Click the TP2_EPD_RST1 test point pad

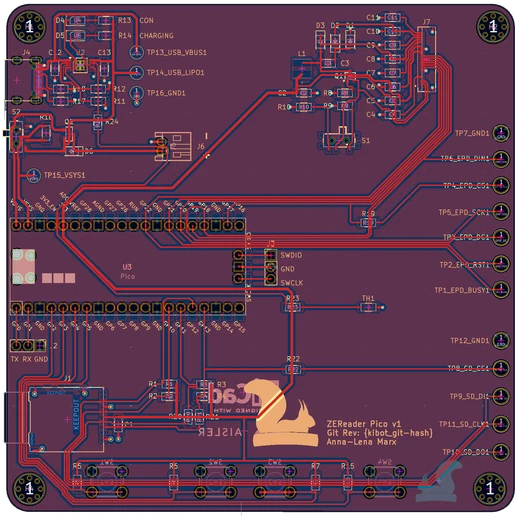pos(501,264)
